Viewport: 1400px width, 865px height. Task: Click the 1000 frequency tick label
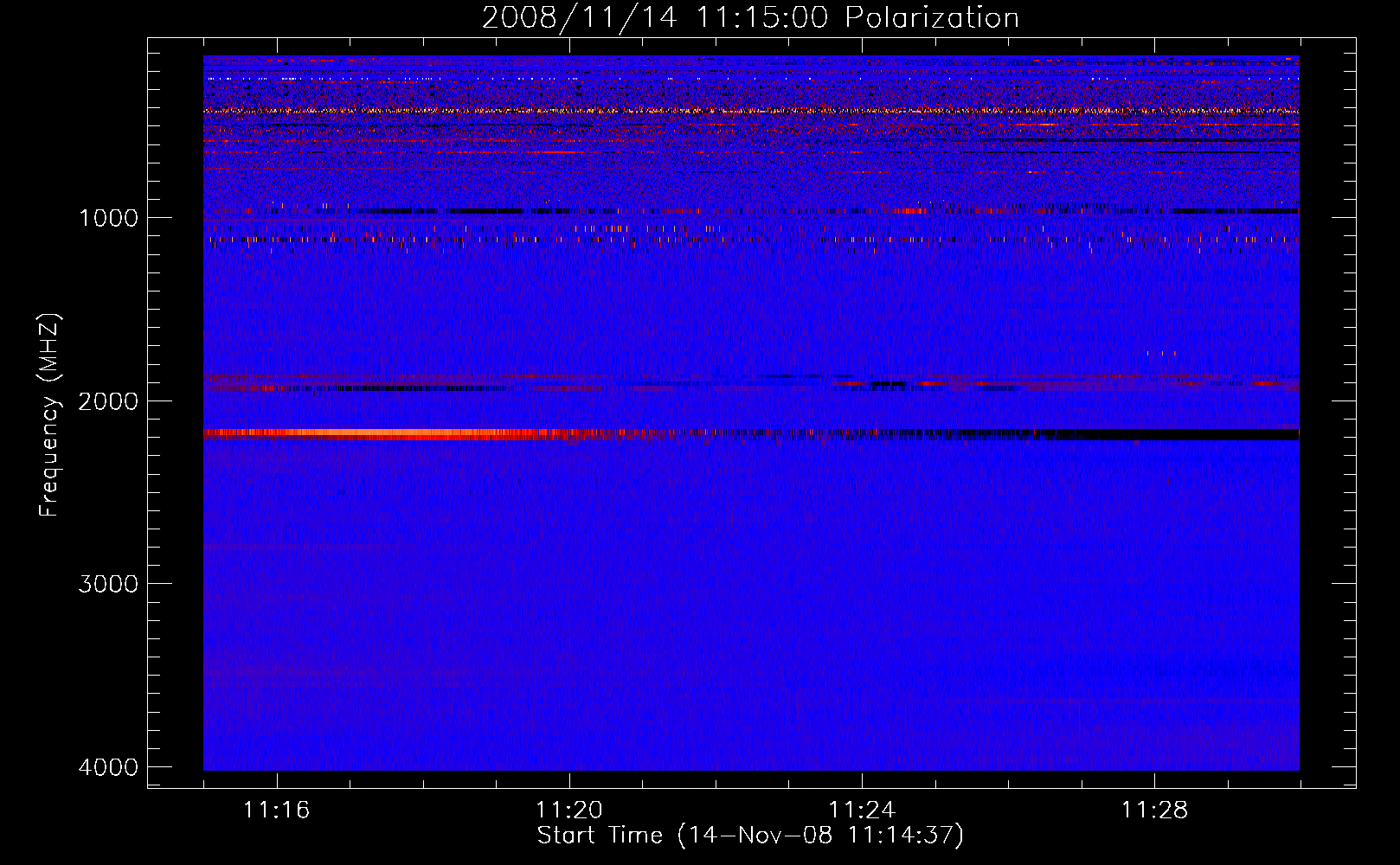pyautogui.click(x=108, y=217)
